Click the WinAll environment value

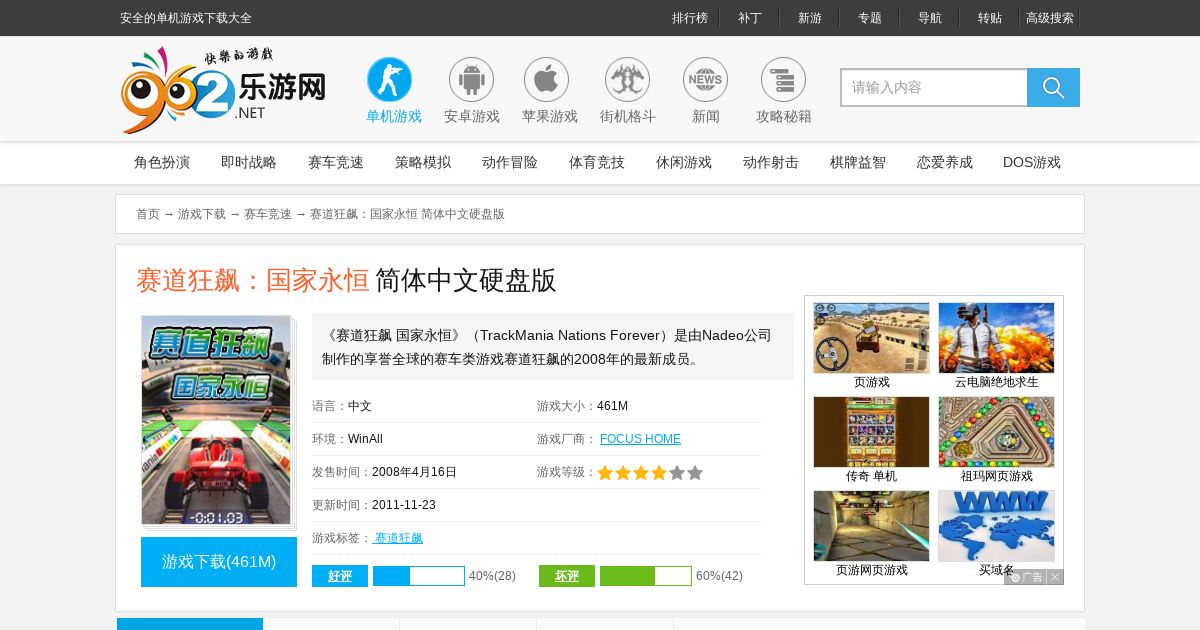pos(365,439)
